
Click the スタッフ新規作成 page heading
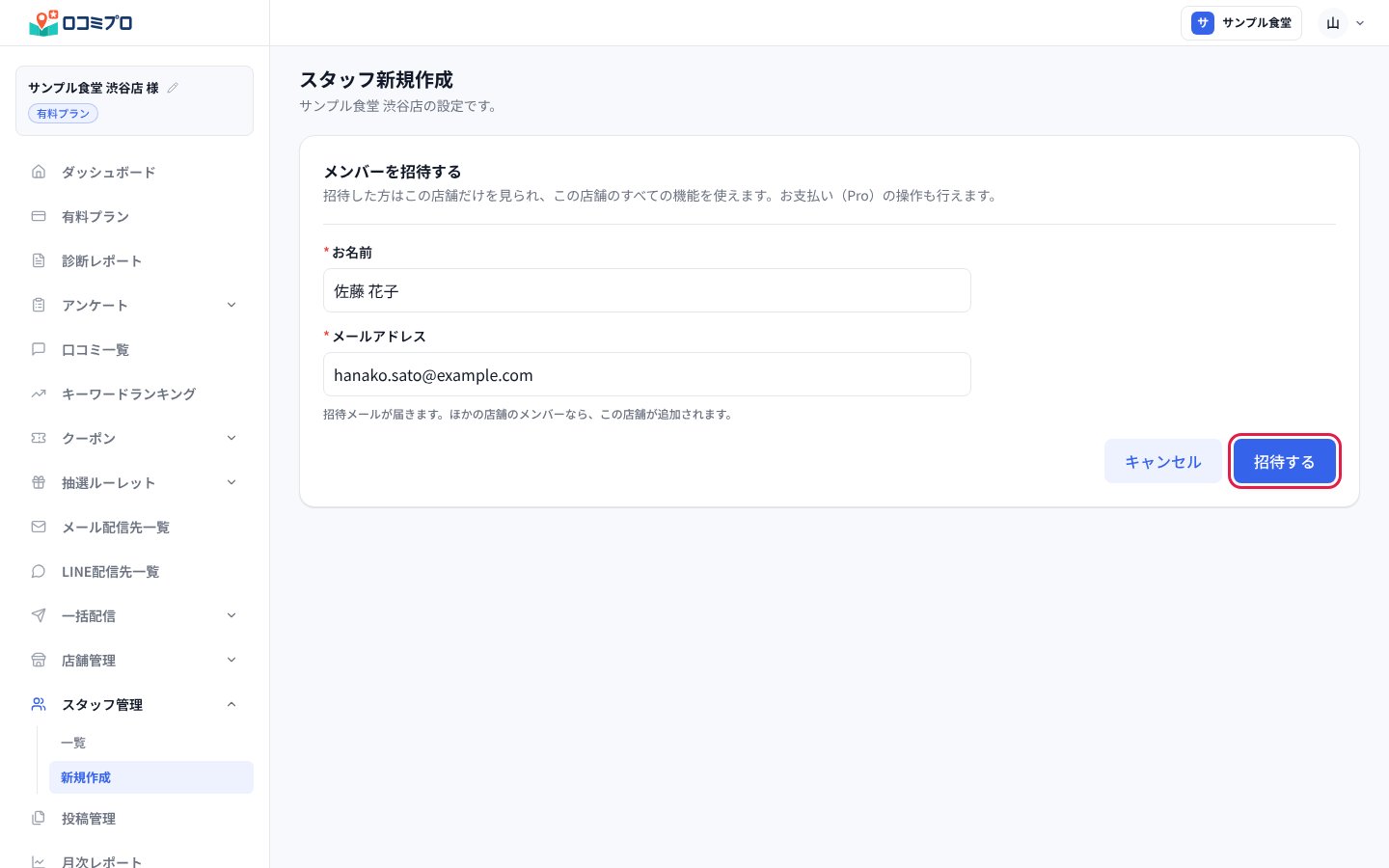click(x=376, y=79)
